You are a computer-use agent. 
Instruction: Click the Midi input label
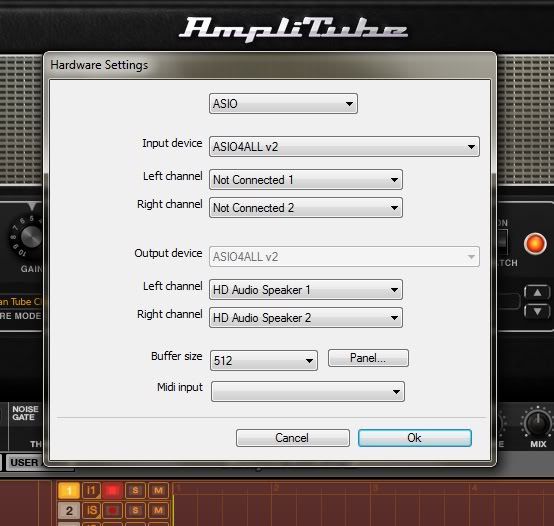click(x=180, y=387)
